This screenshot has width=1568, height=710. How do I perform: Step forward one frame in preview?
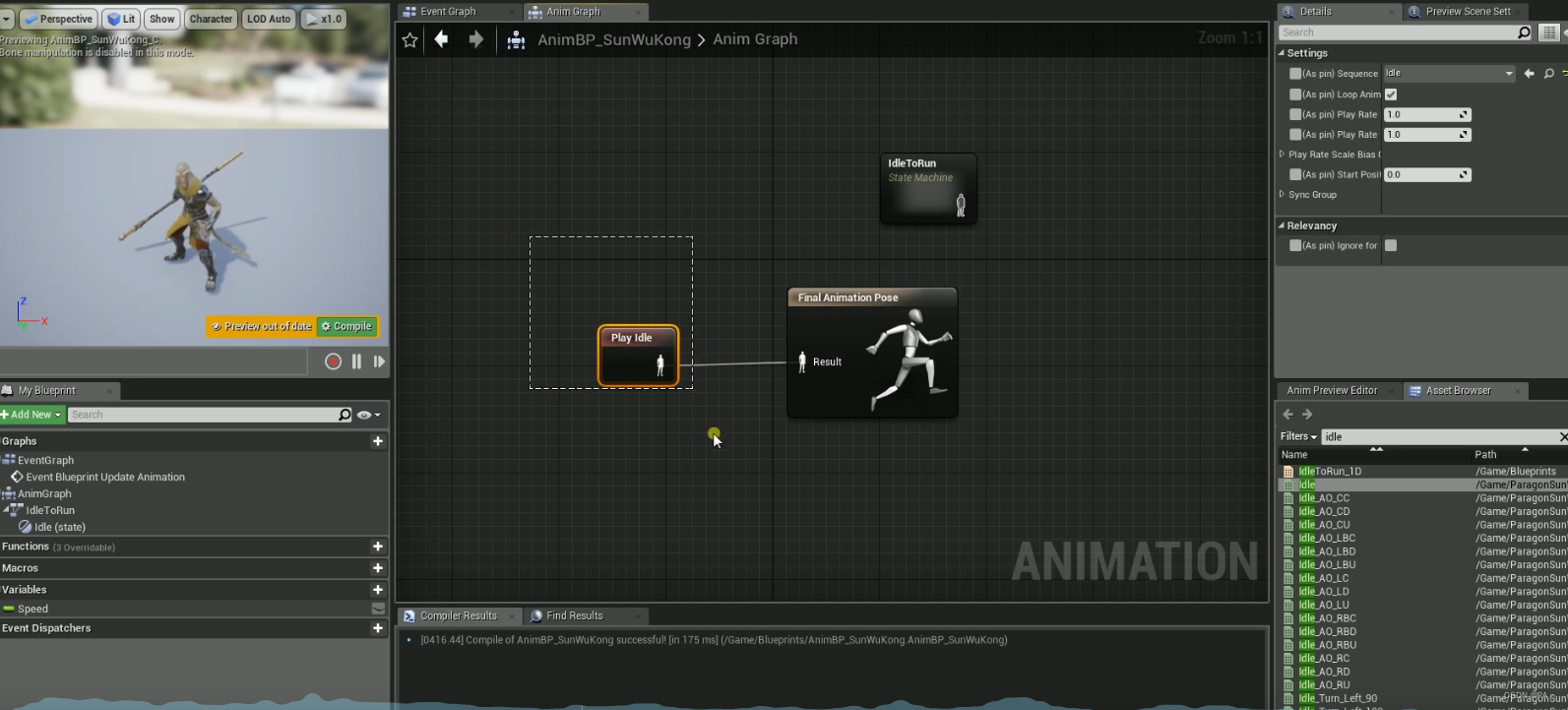(379, 361)
